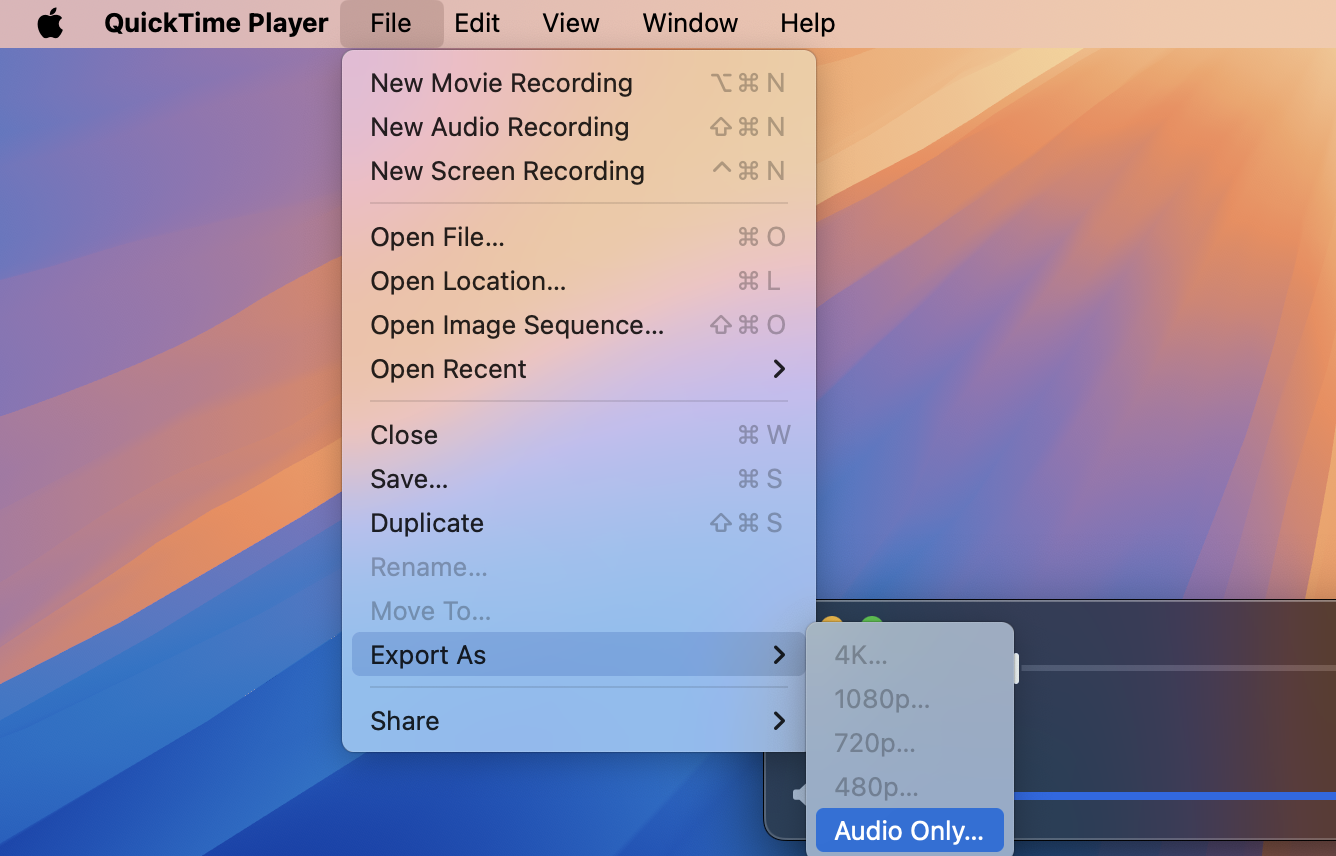Image resolution: width=1336 pixels, height=856 pixels.
Task: Expand the Export As submenu arrow
Action: (779, 655)
